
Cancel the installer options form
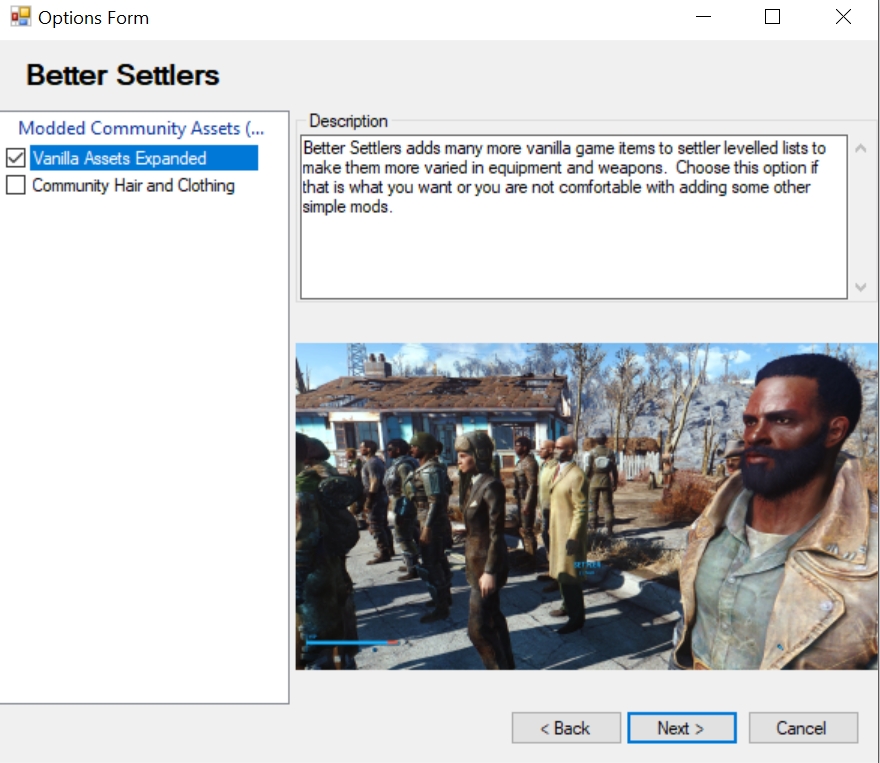click(x=803, y=728)
